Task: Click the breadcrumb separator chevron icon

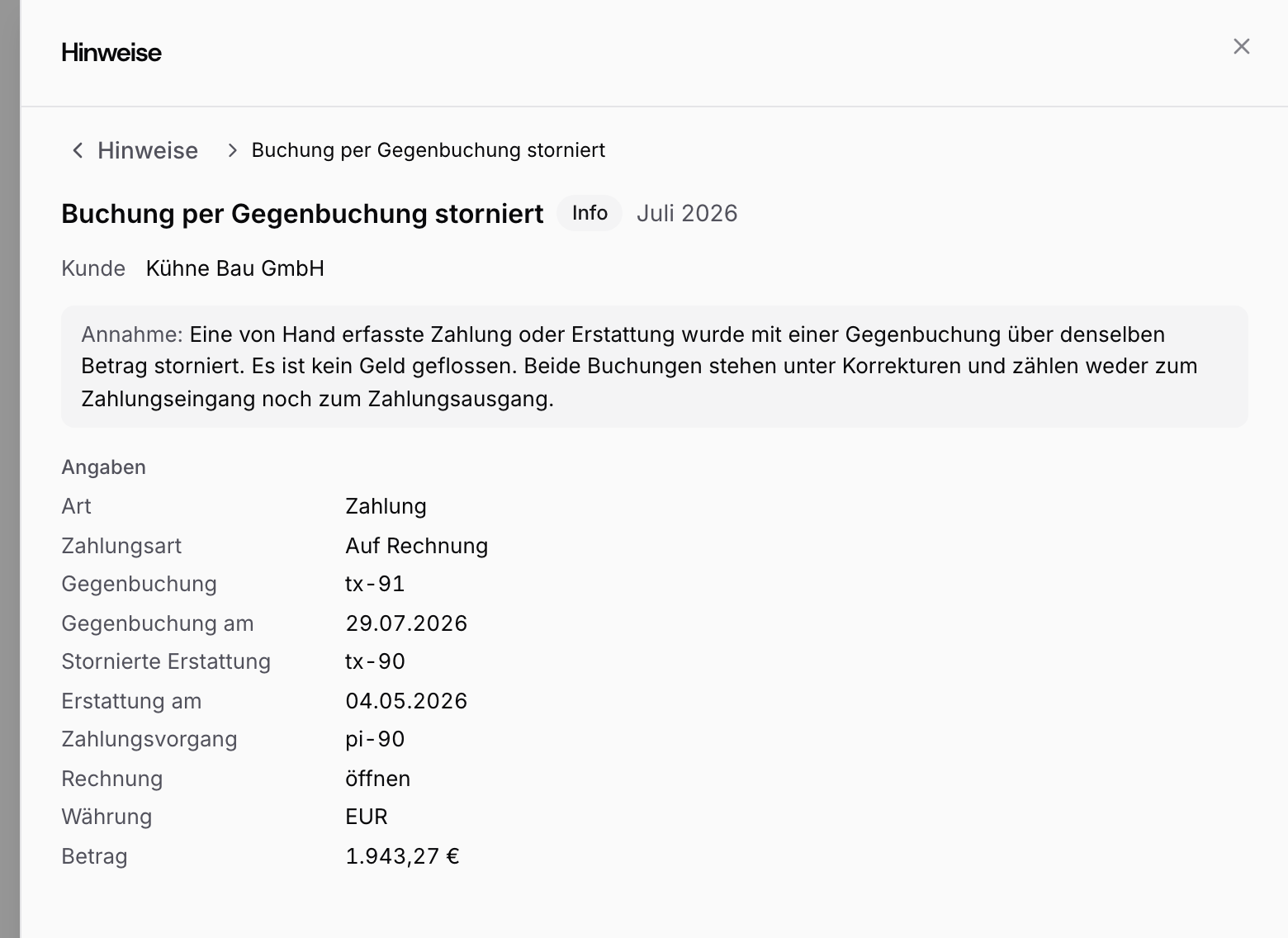Action: (233, 150)
